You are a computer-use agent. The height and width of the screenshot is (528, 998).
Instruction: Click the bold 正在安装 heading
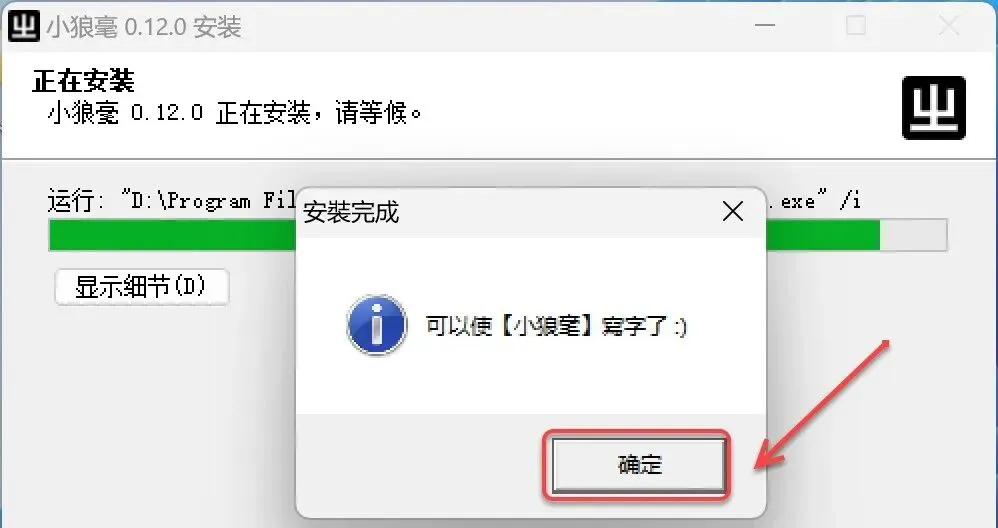click(83, 81)
